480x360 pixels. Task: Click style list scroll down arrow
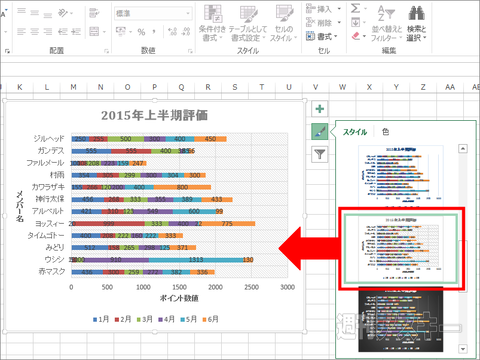[463, 349]
